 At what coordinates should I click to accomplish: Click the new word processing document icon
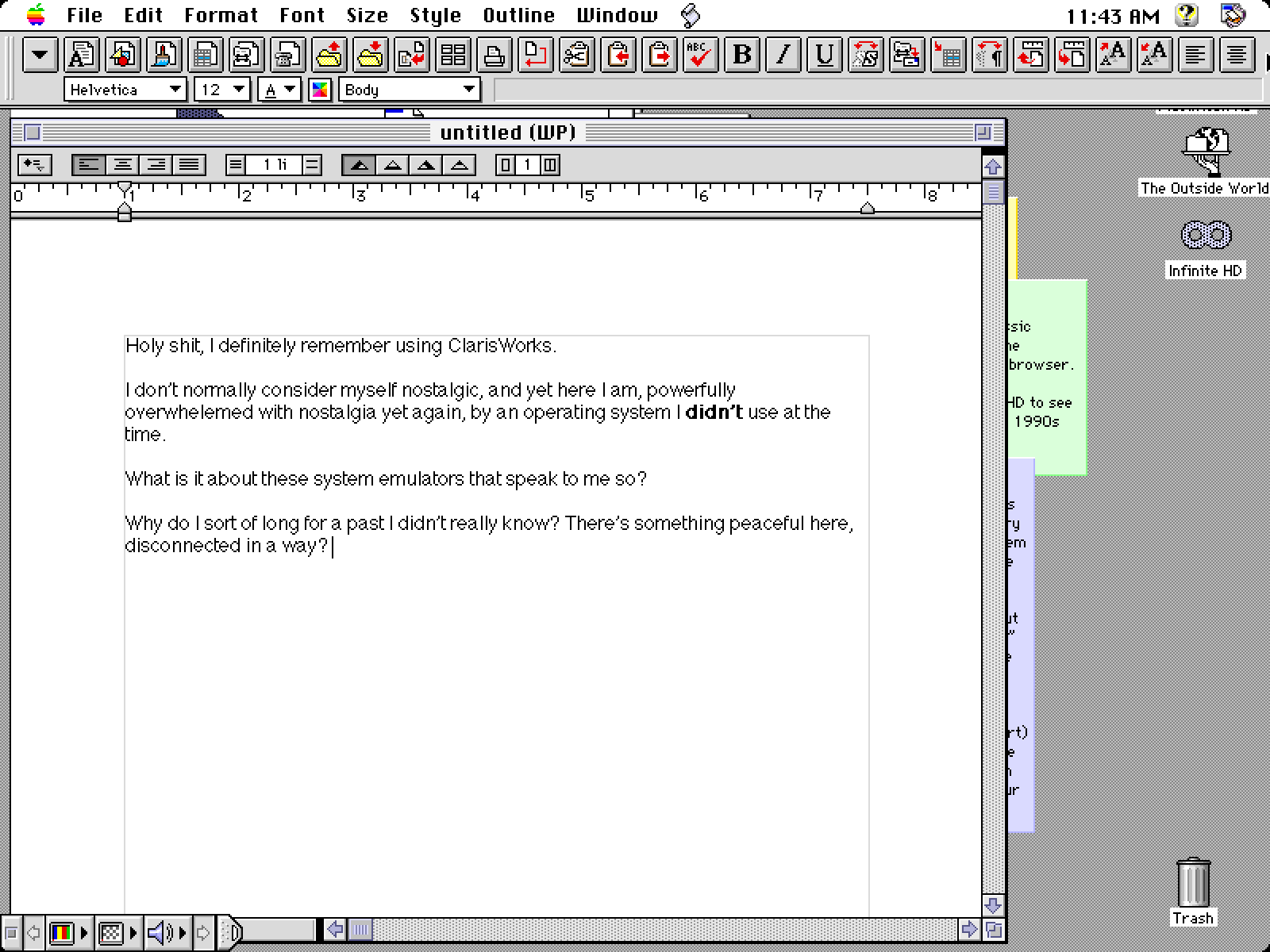[x=81, y=55]
